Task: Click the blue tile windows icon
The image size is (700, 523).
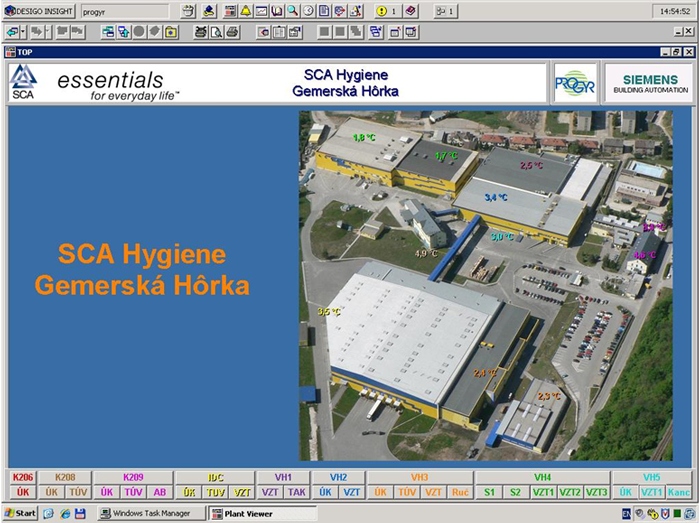Action: (x=376, y=32)
